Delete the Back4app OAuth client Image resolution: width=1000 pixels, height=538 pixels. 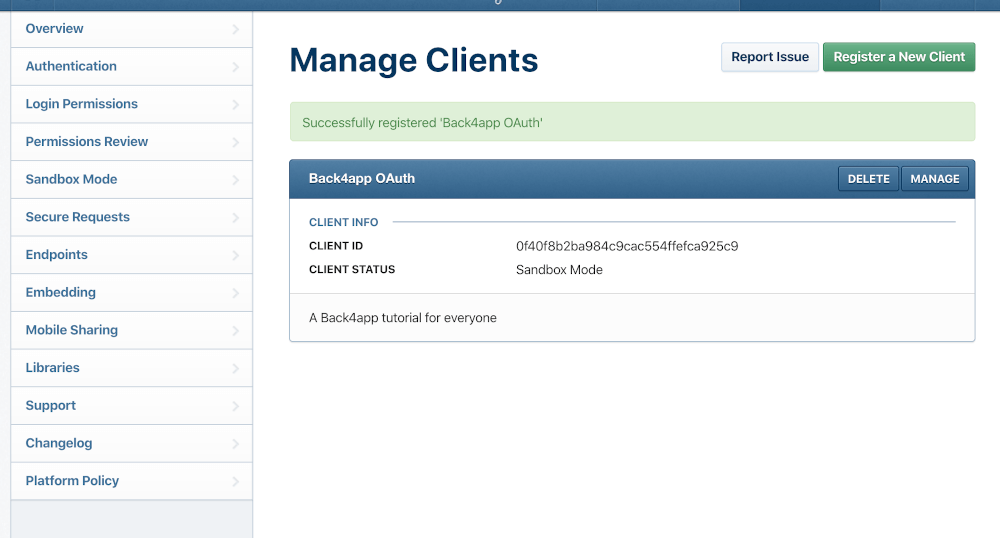(868, 179)
